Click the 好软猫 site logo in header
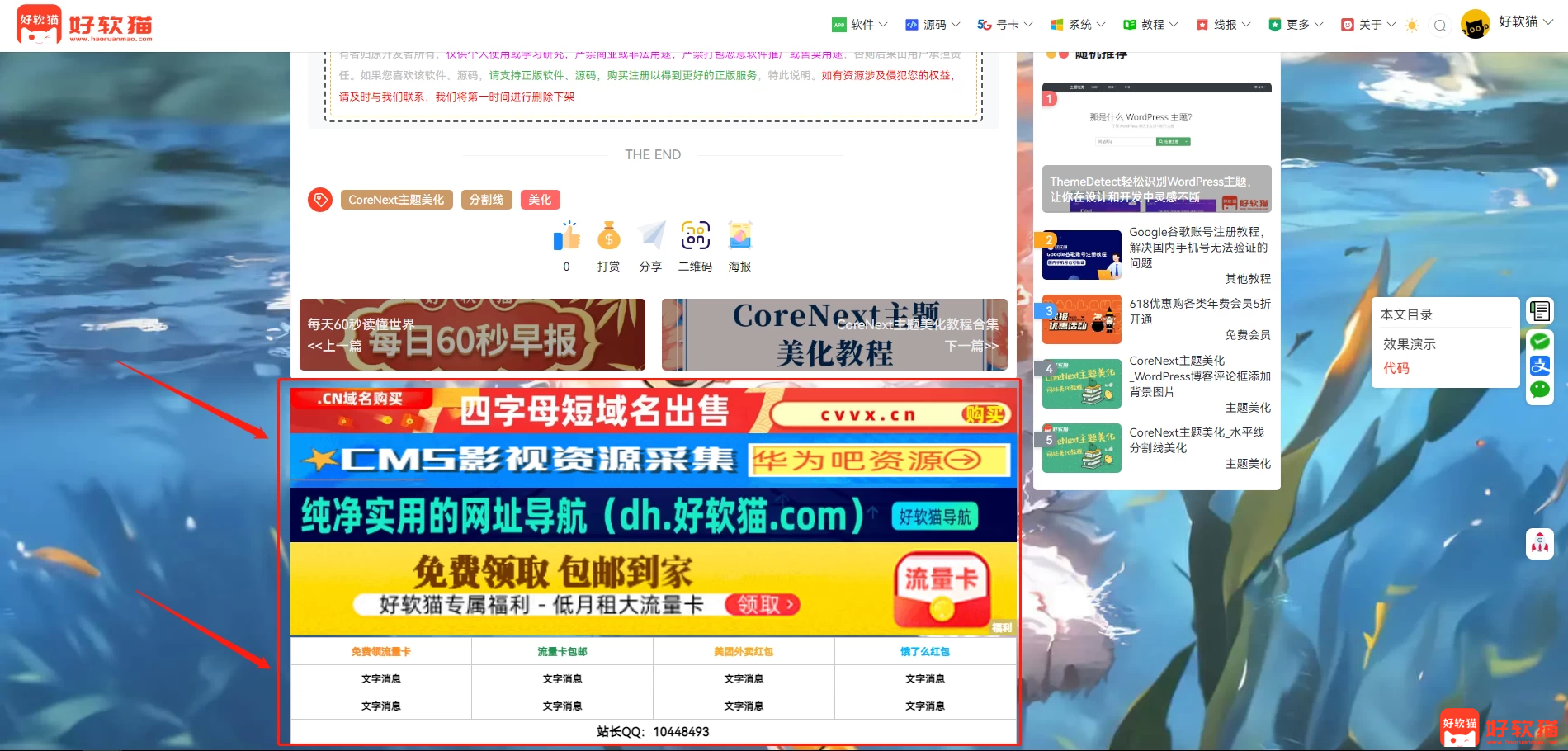1568x751 pixels. pos(84,25)
